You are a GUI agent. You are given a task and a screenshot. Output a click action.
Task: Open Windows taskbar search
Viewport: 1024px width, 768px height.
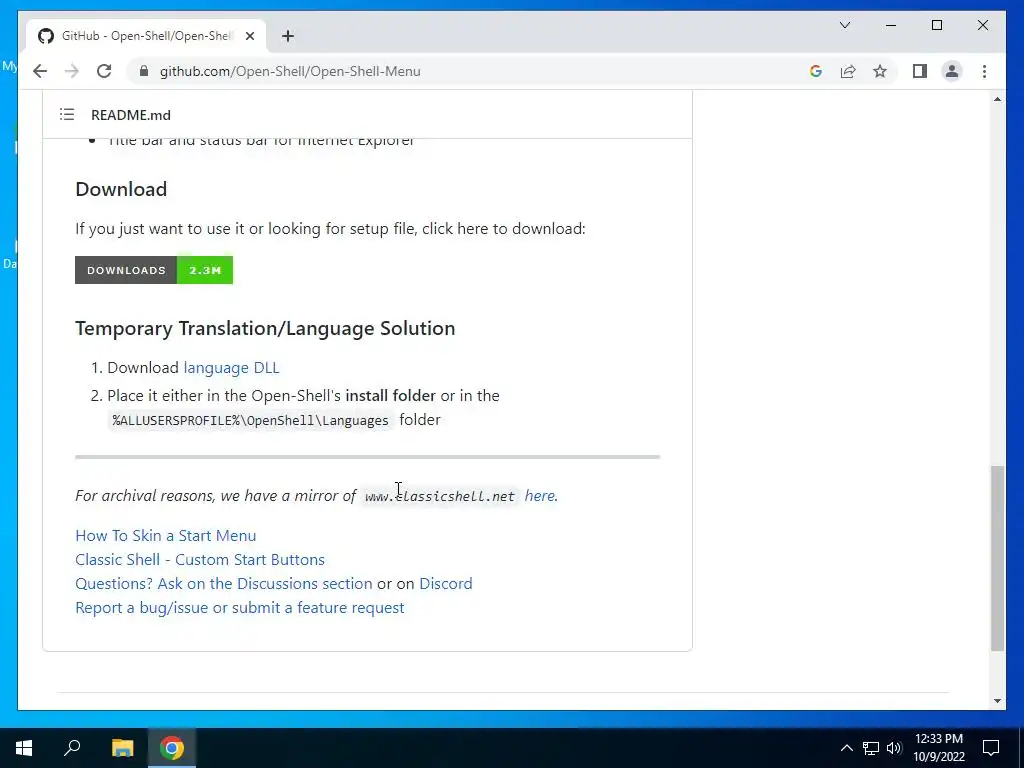(72, 748)
